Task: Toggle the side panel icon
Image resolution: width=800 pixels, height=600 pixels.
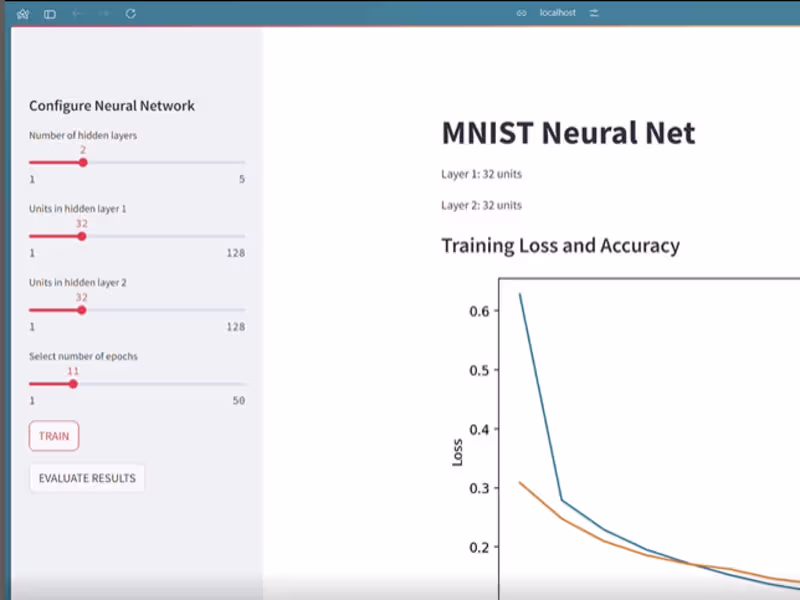Action: pos(49,13)
